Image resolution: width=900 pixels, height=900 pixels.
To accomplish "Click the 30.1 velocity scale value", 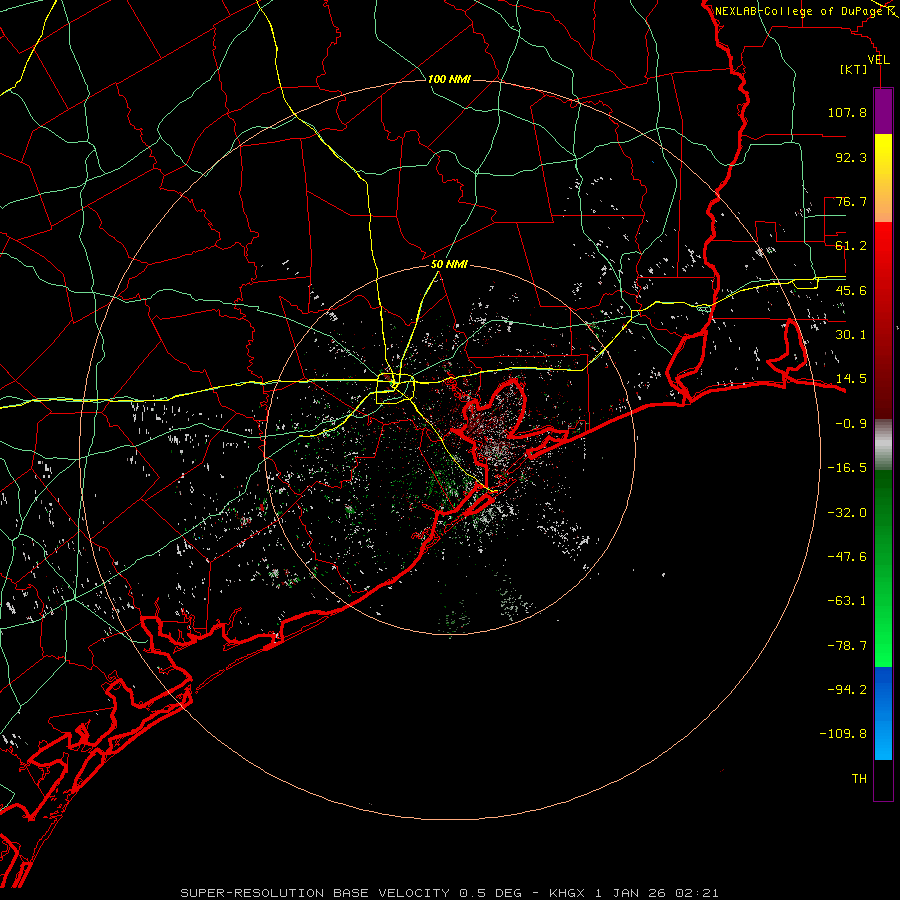I will coord(851,335).
